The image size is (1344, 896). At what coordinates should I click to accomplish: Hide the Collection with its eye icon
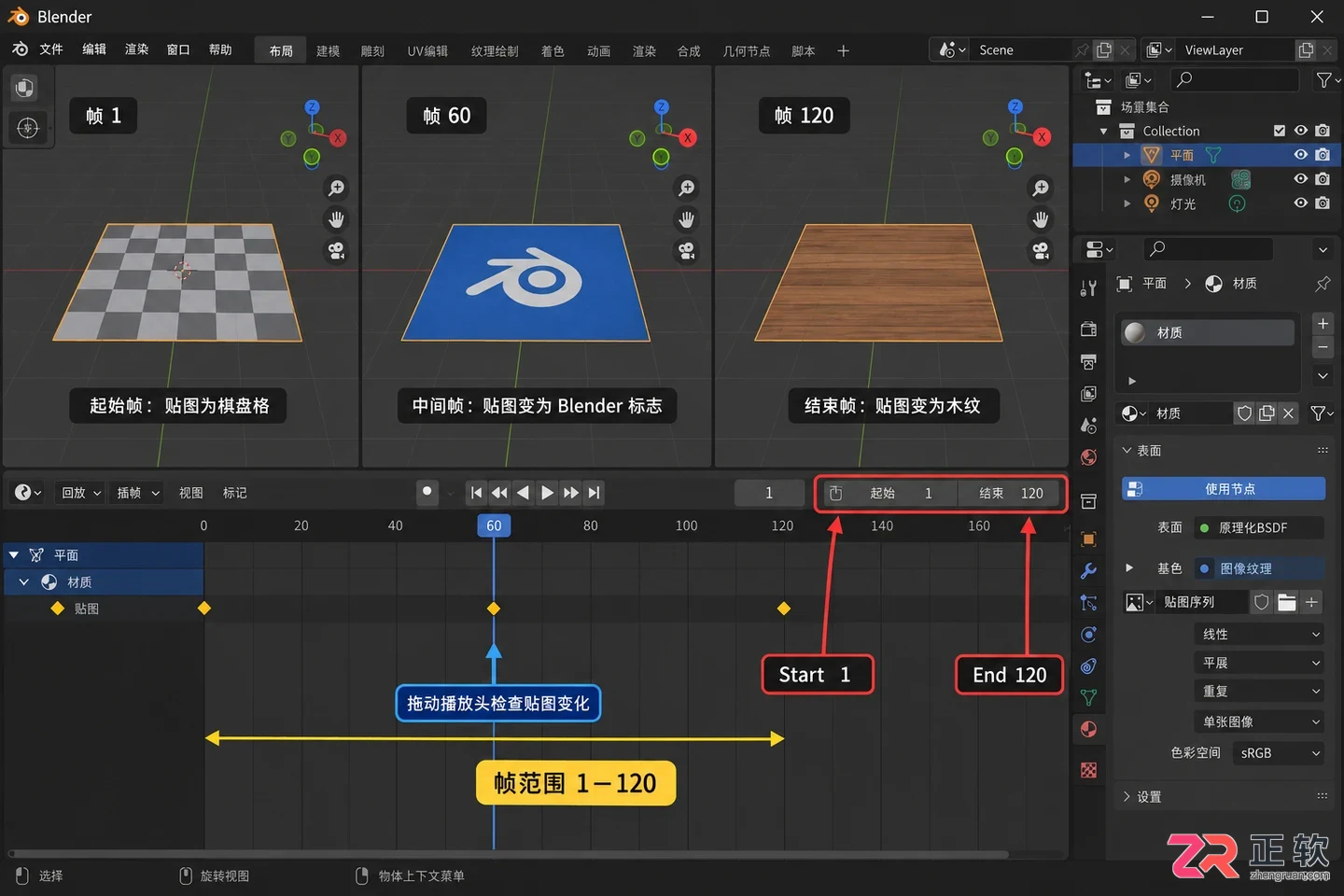tap(1300, 131)
